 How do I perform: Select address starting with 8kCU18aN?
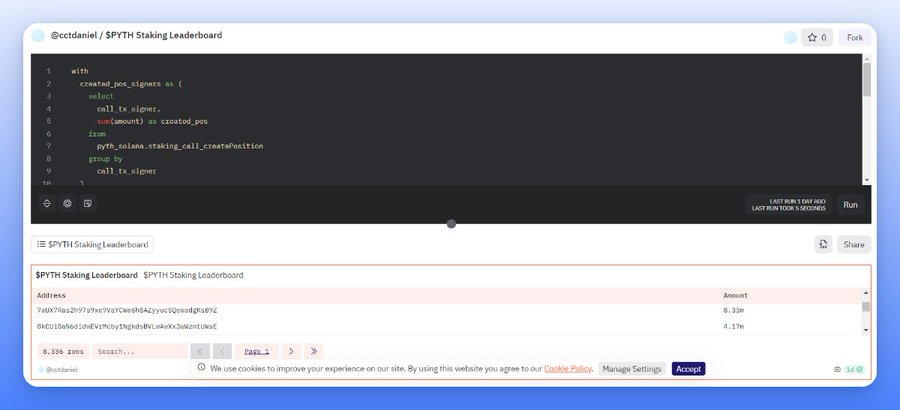tap(127, 327)
